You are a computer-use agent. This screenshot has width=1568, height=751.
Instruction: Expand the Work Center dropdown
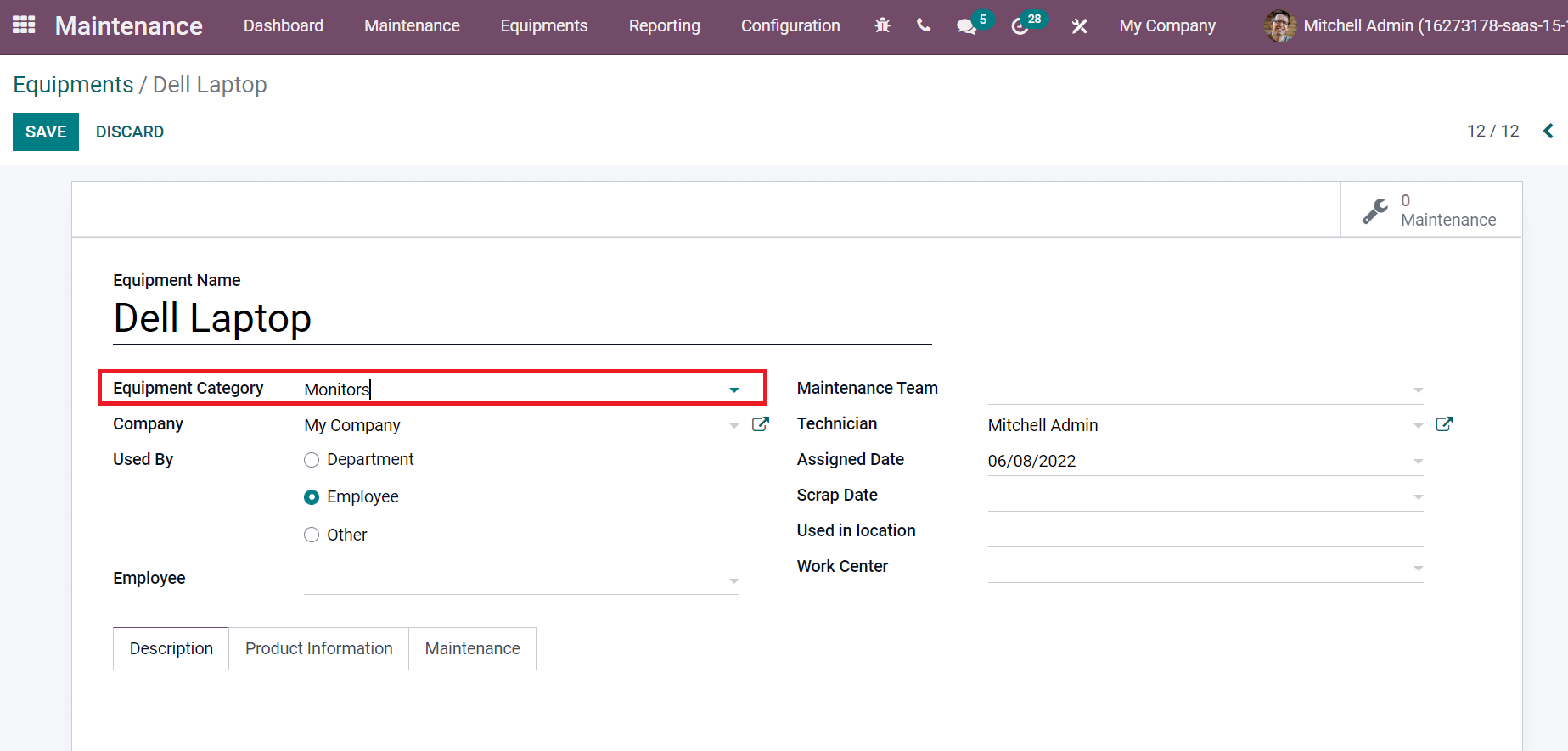1418,569
